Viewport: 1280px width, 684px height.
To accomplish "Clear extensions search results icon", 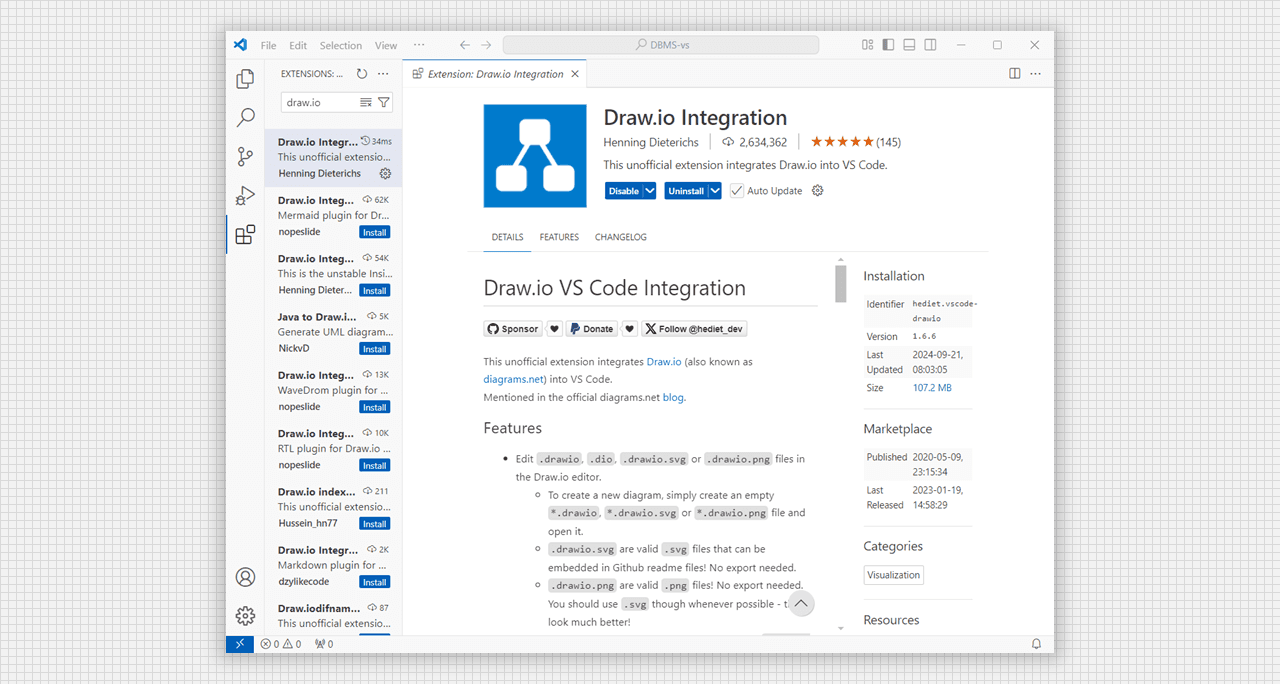I will (x=366, y=102).
